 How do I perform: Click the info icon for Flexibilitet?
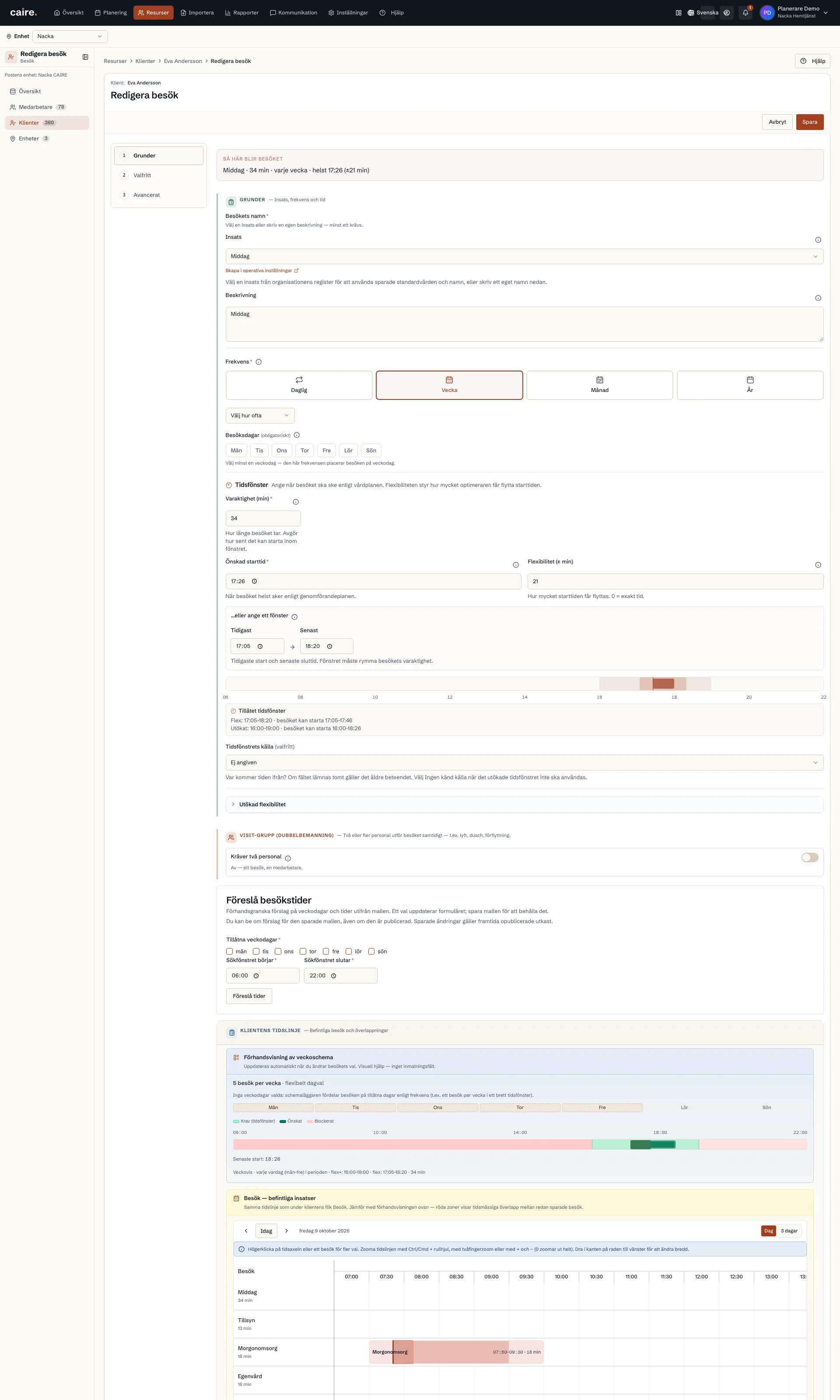click(817, 565)
